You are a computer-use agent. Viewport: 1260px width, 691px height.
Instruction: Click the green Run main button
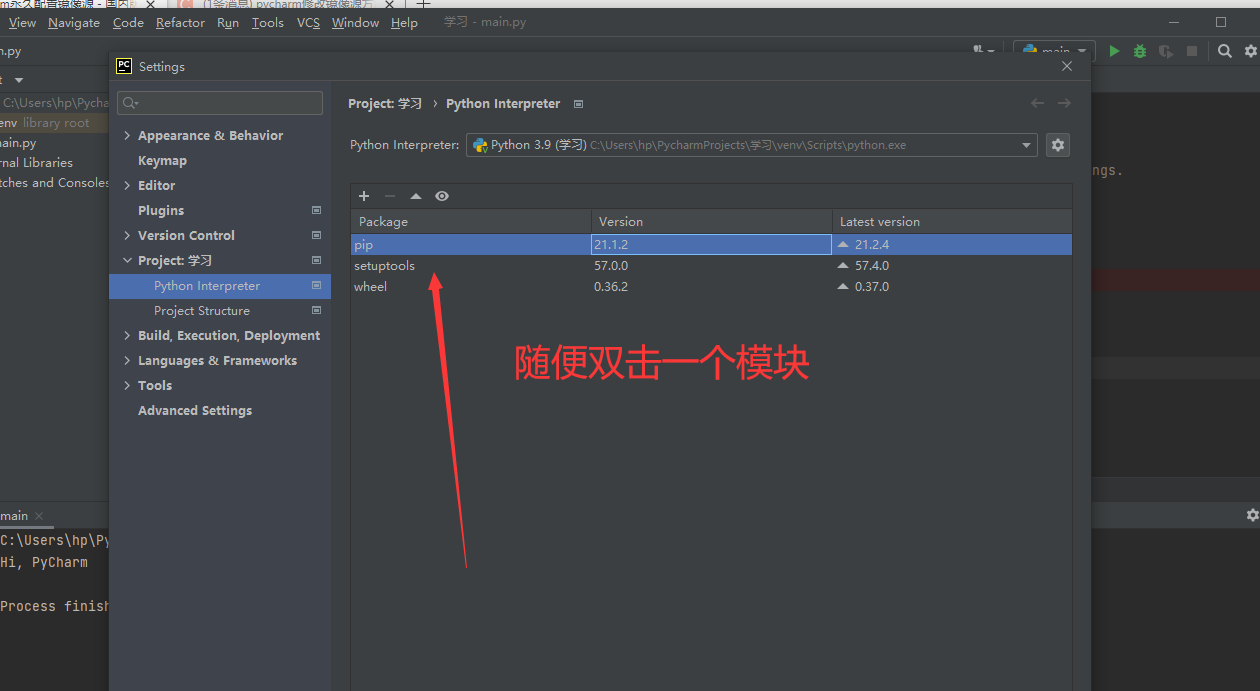coord(1114,51)
